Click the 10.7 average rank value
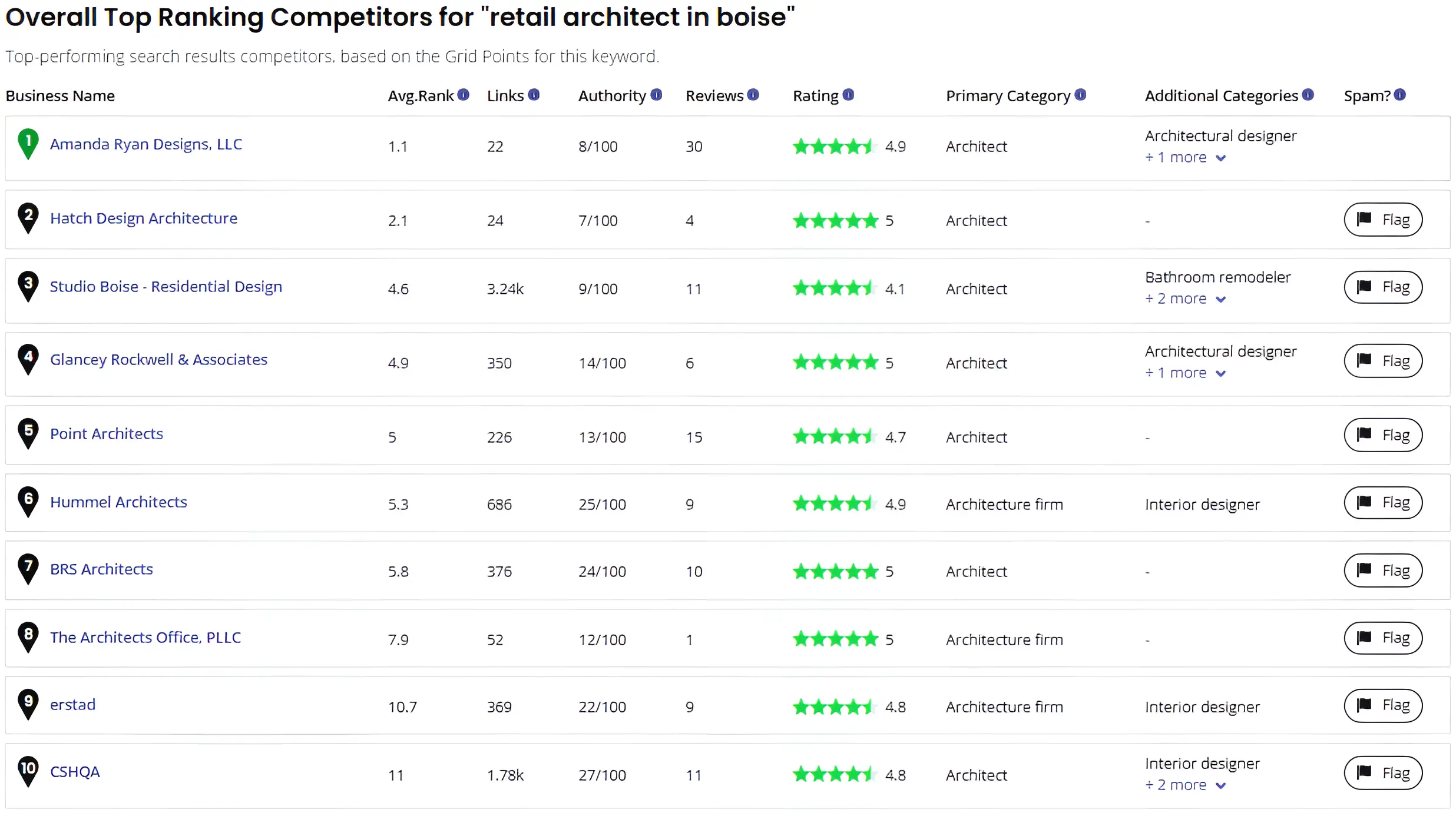Screen dimensions: 1456x816 [x=402, y=707]
